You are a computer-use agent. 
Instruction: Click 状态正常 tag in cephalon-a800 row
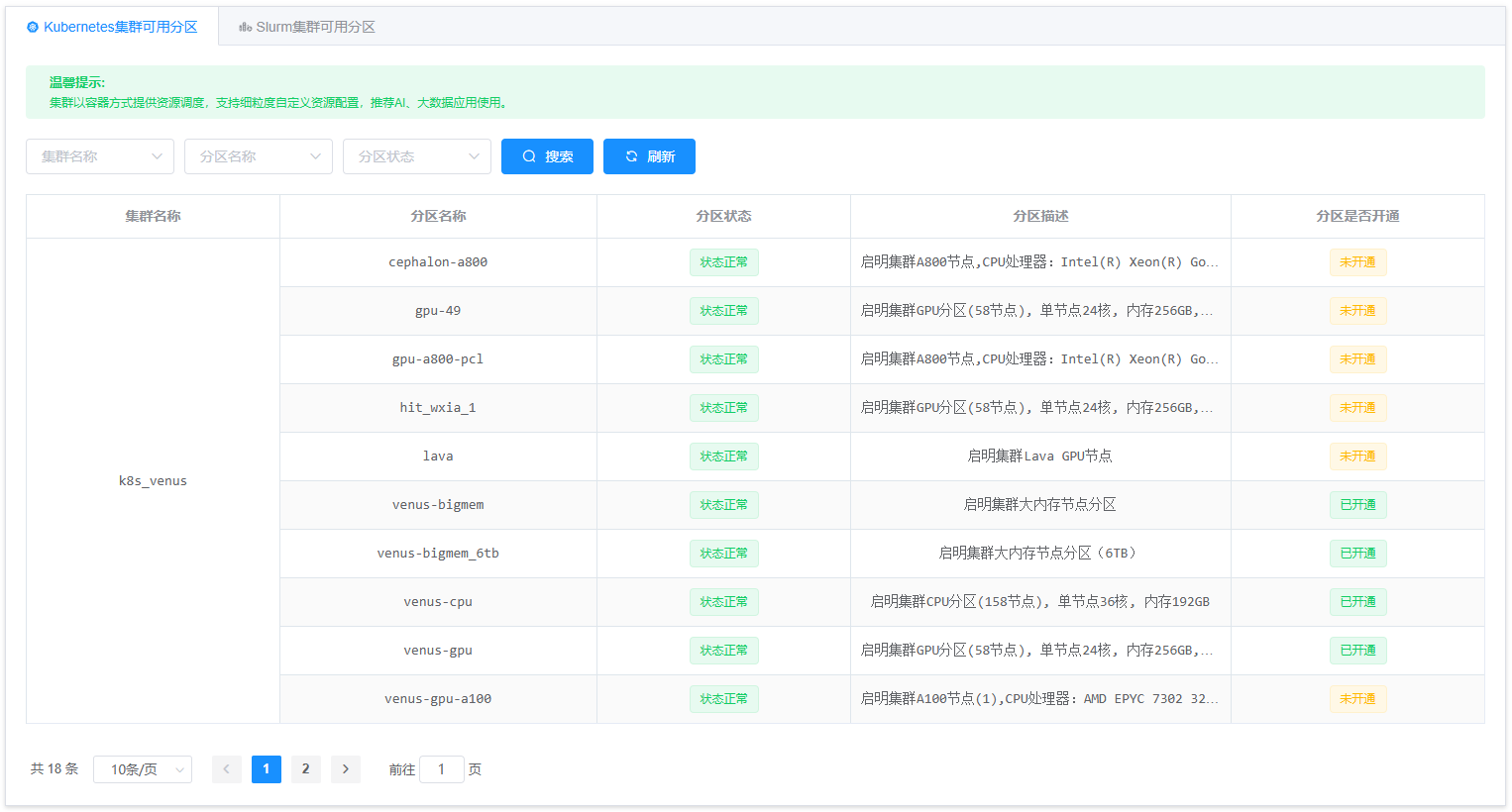coord(724,262)
